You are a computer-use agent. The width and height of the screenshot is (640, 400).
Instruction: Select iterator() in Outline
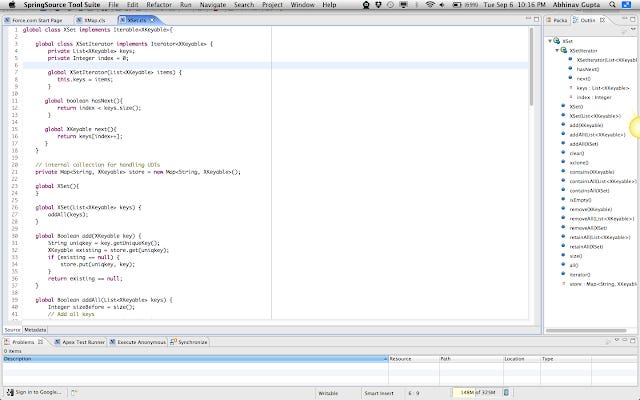[x=580, y=275]
